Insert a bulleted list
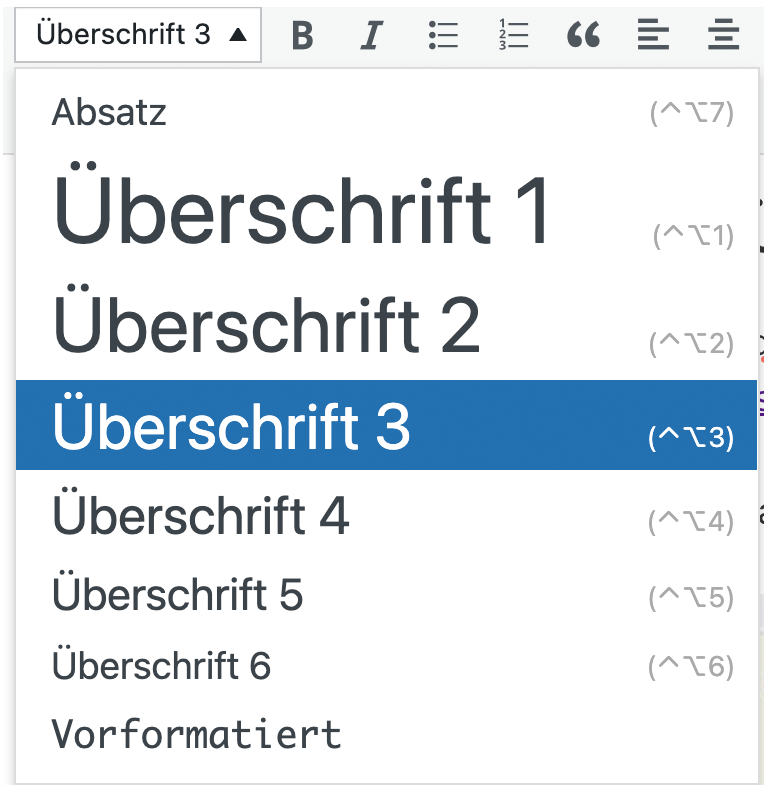Image resolution: width=766 pixels, height=792 pixels. 442,36
